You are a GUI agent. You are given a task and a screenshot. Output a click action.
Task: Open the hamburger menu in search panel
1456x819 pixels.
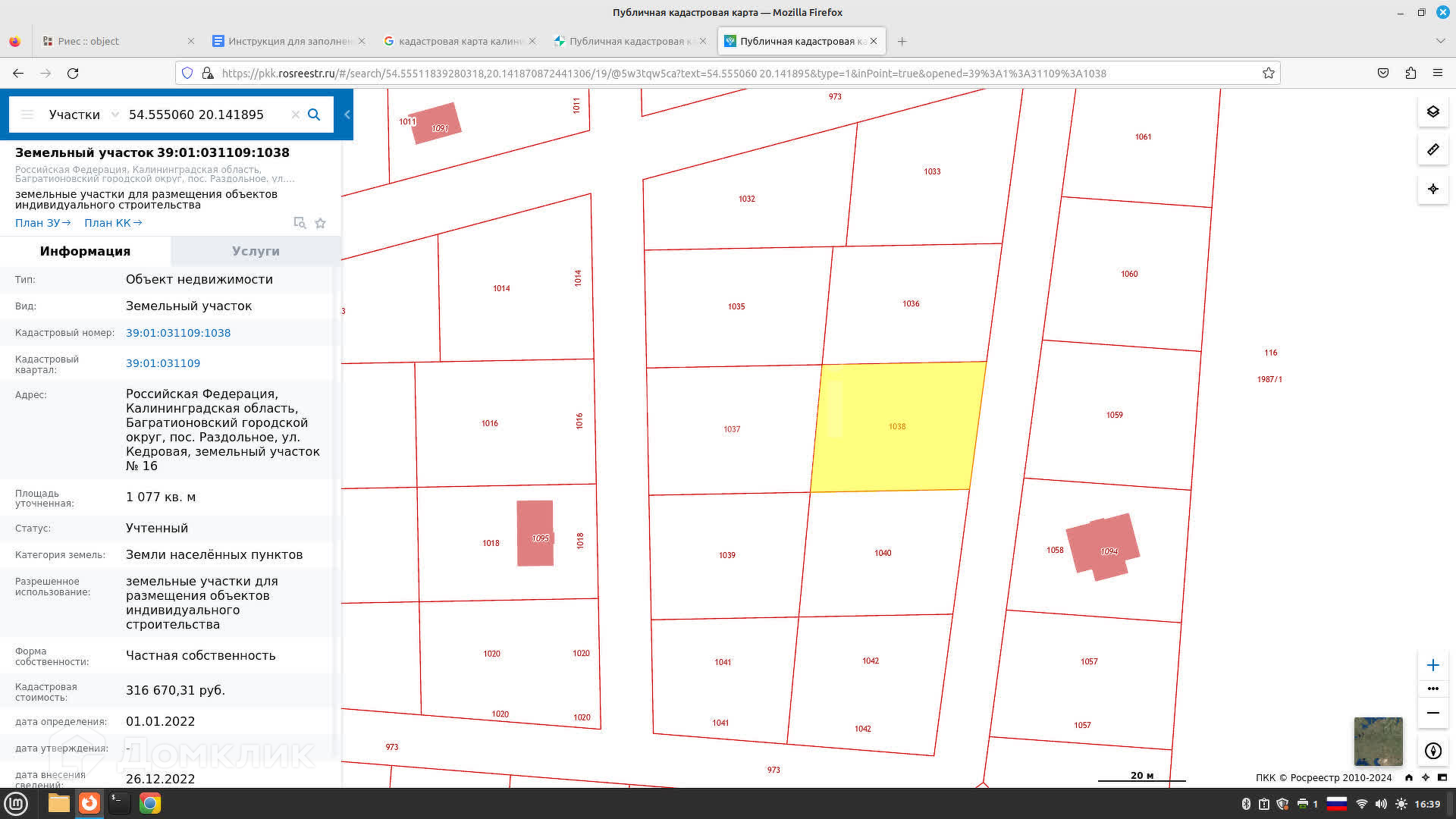[27, 115]
